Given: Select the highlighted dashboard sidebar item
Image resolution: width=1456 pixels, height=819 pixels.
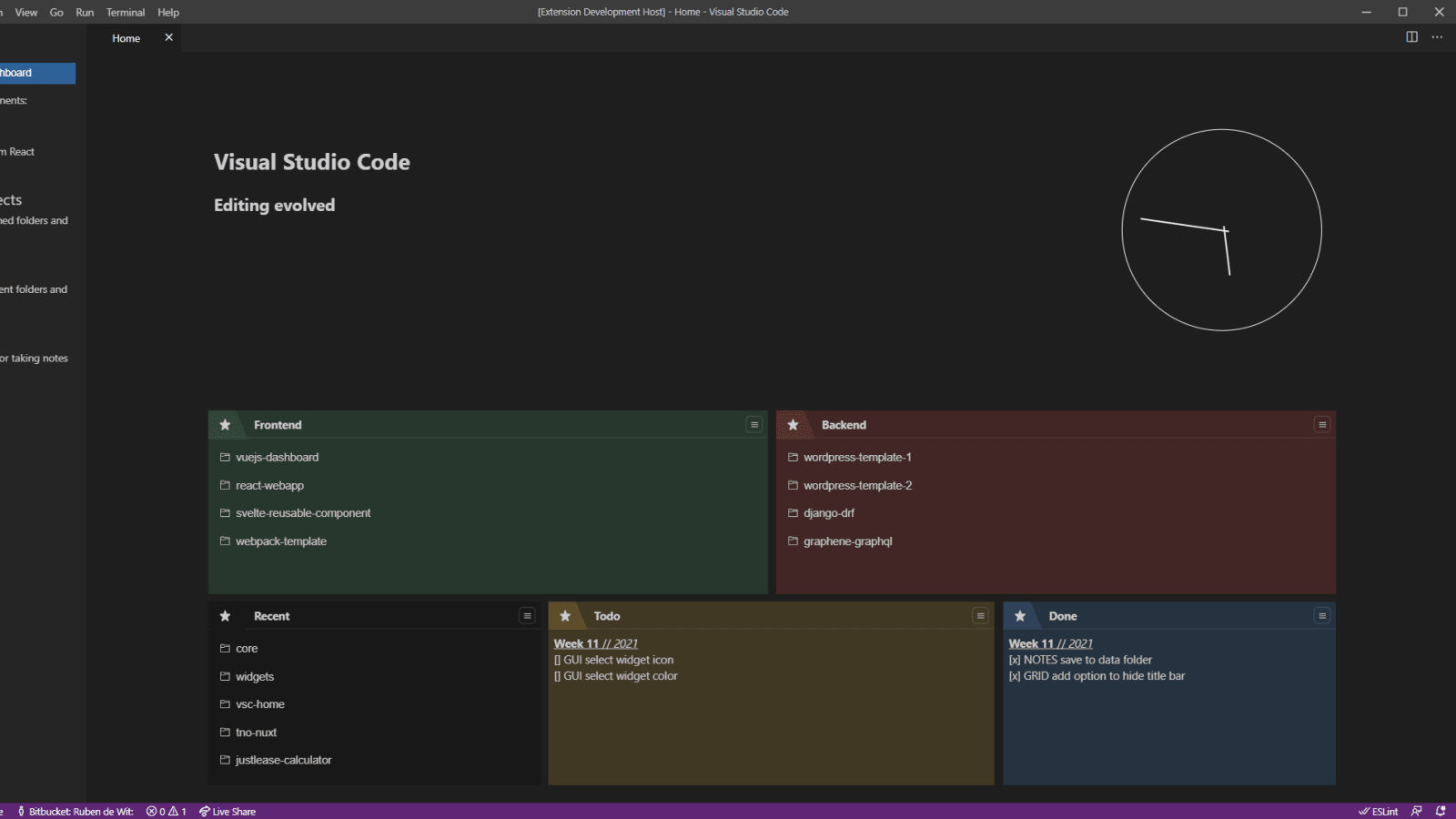Looking at the screenshot, I should [37, 73].
